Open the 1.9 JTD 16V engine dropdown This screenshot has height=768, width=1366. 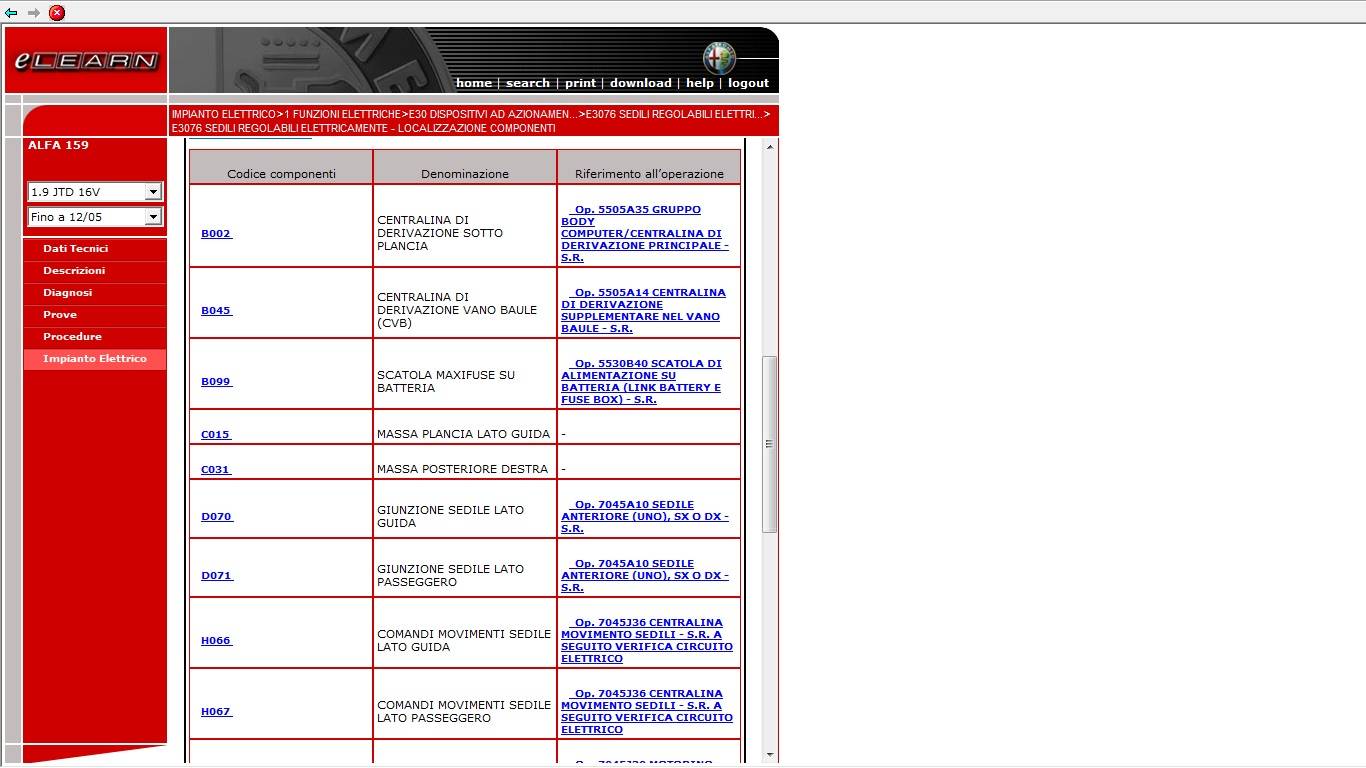click(95, 191)
